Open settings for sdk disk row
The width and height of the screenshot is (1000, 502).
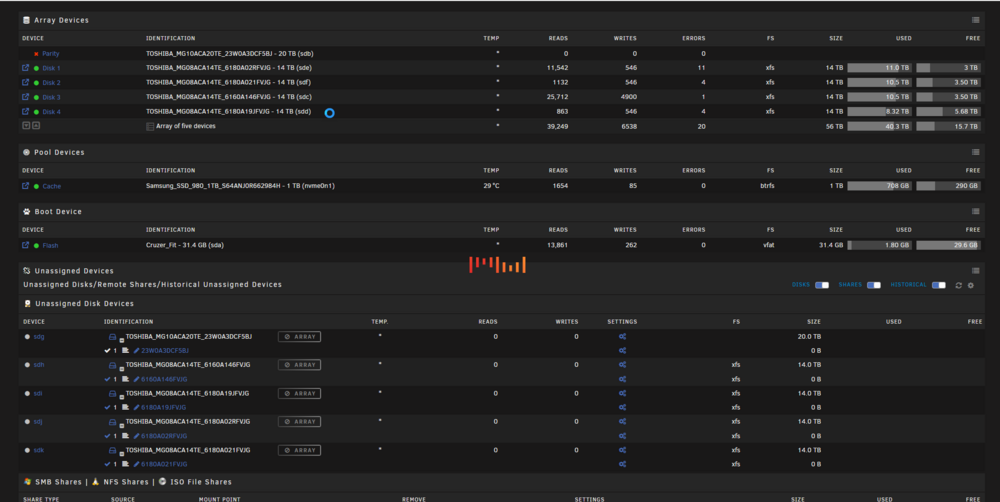(622, 450)
